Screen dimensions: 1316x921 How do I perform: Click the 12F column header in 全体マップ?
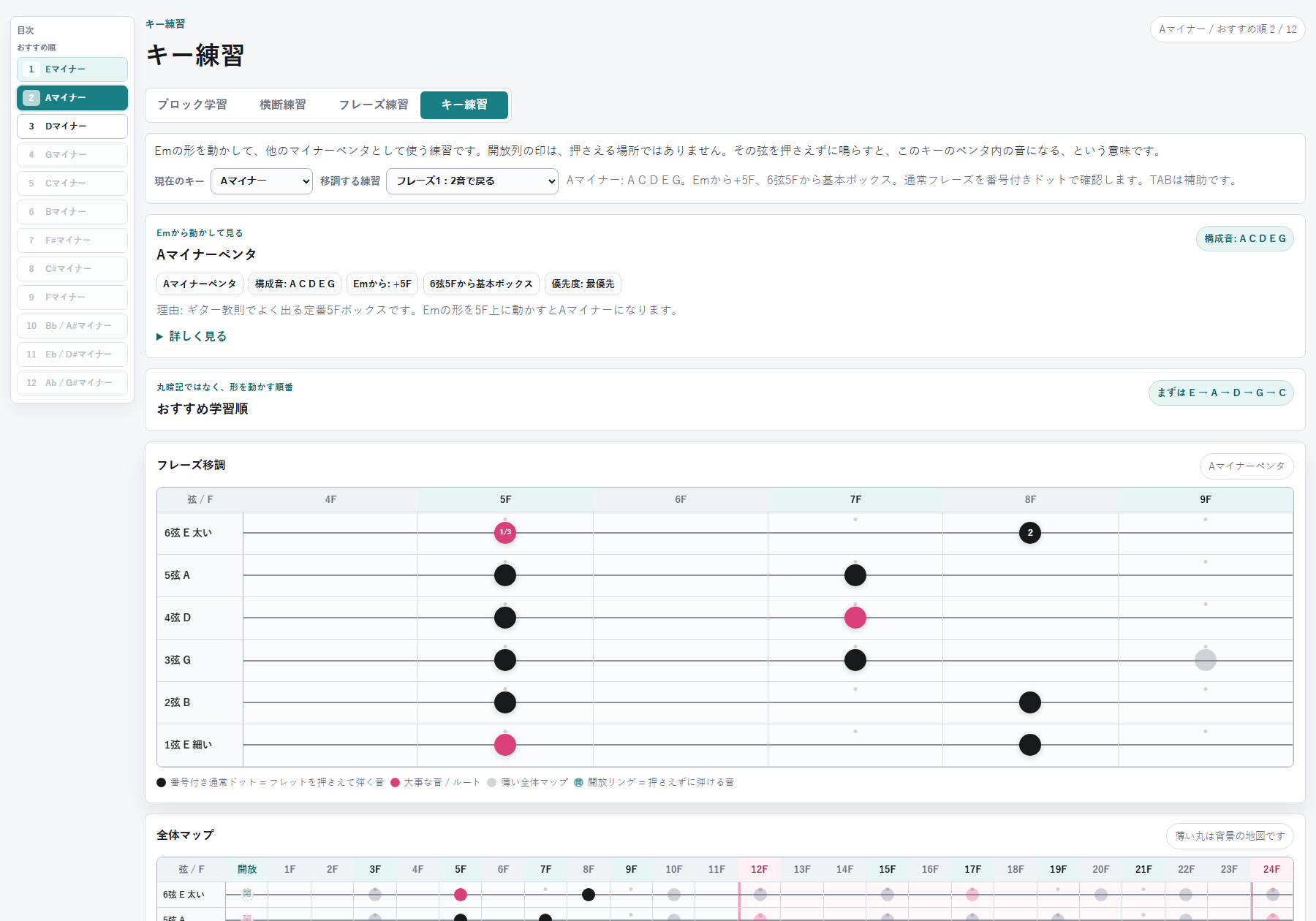pyautogui.click(x=760, y=870)
